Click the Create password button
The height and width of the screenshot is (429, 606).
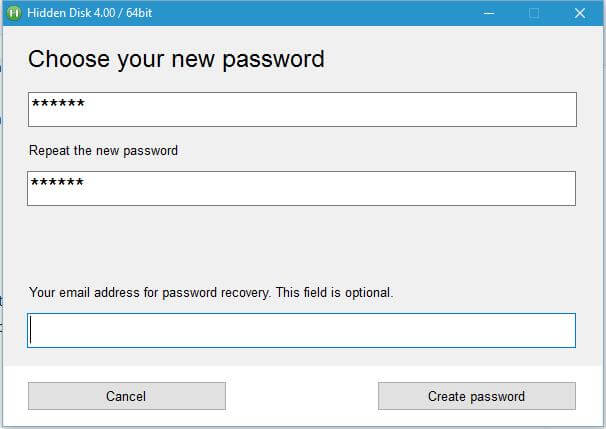point(477,396)
